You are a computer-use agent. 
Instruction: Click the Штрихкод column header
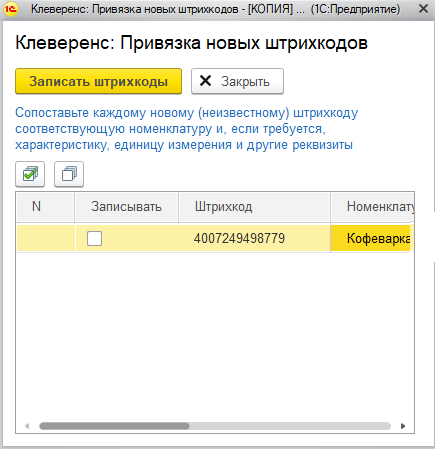click(254, 207)
